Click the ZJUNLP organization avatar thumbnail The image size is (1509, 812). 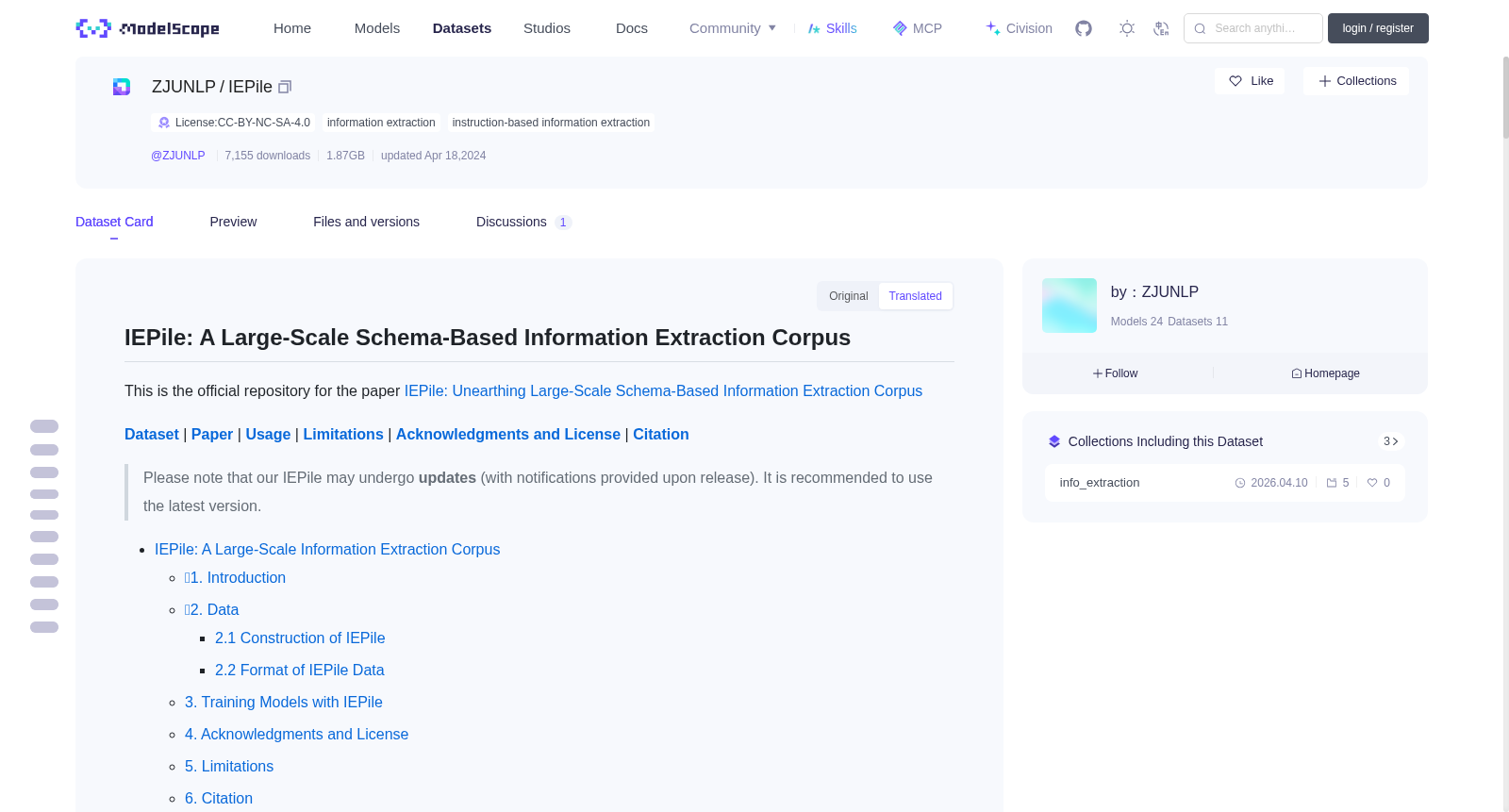point(1070,306)
